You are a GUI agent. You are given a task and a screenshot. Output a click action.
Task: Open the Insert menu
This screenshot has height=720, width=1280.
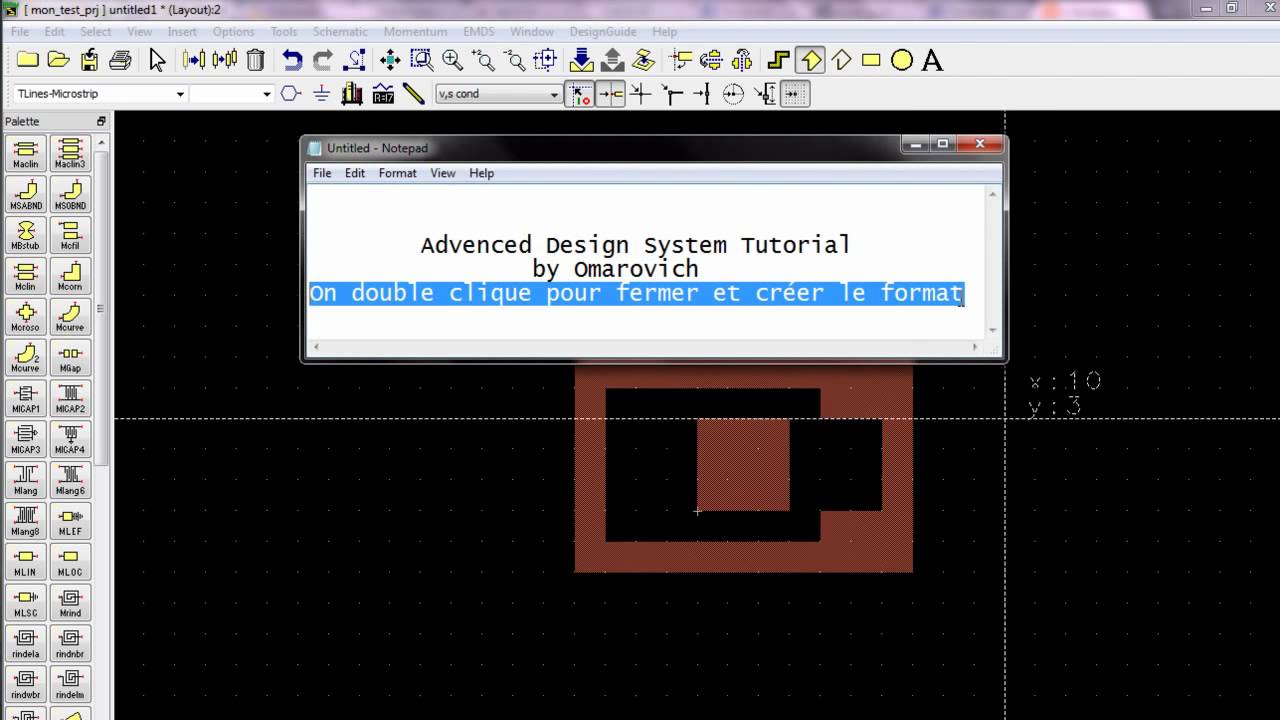(182, 31)
